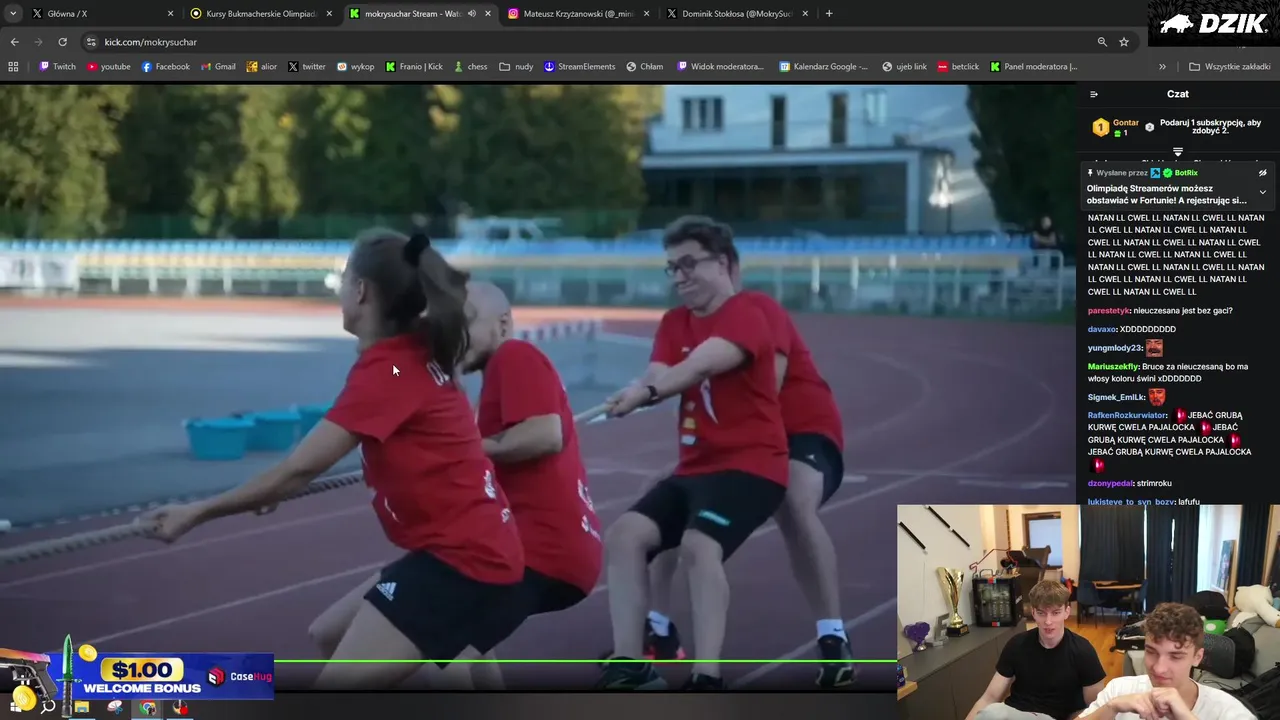Hide the pinned BotRix message
1280x720 pixels.
[x=1262, y=173]
